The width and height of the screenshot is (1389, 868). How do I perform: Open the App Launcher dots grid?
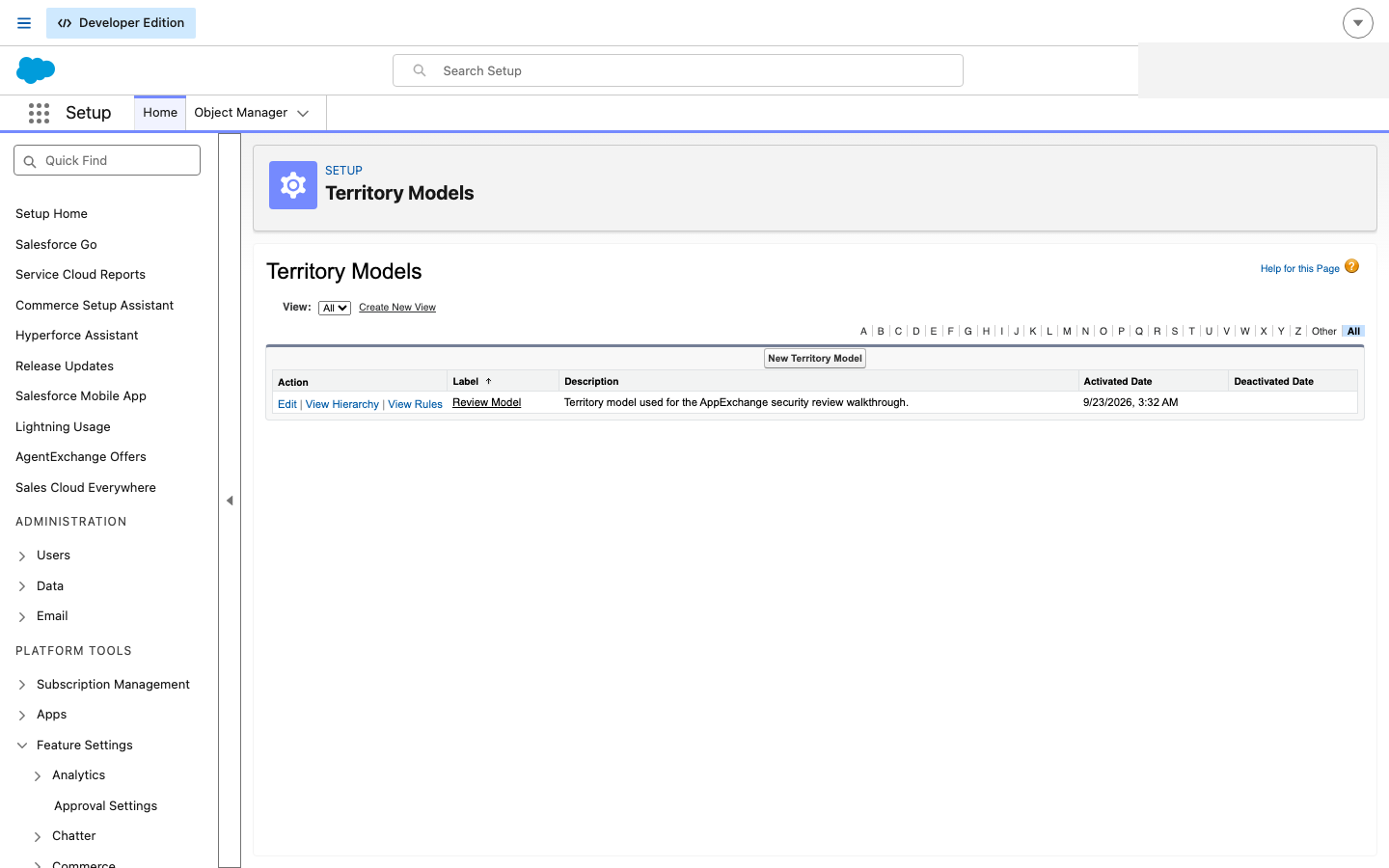(x=39, y=113)
